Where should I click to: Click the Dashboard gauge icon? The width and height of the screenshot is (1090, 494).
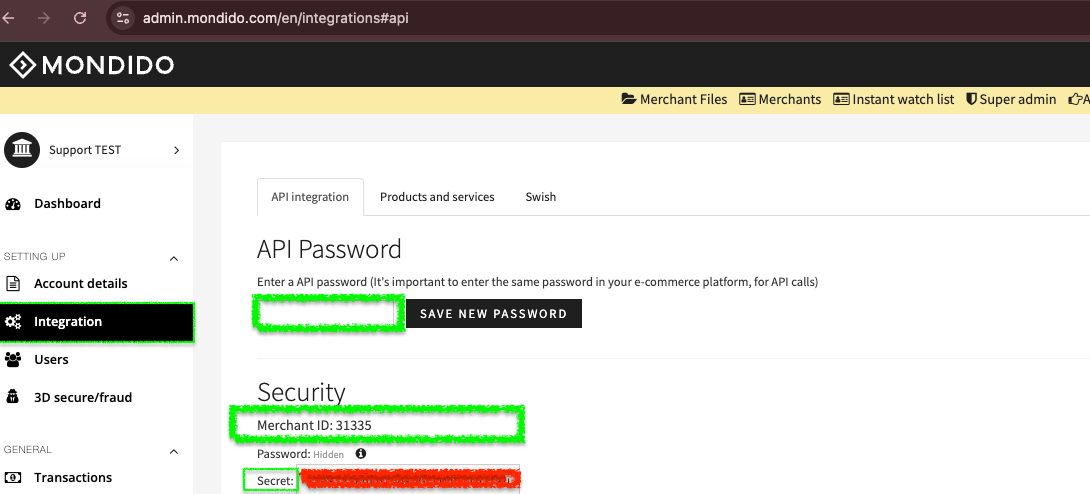tap(13, 204)
